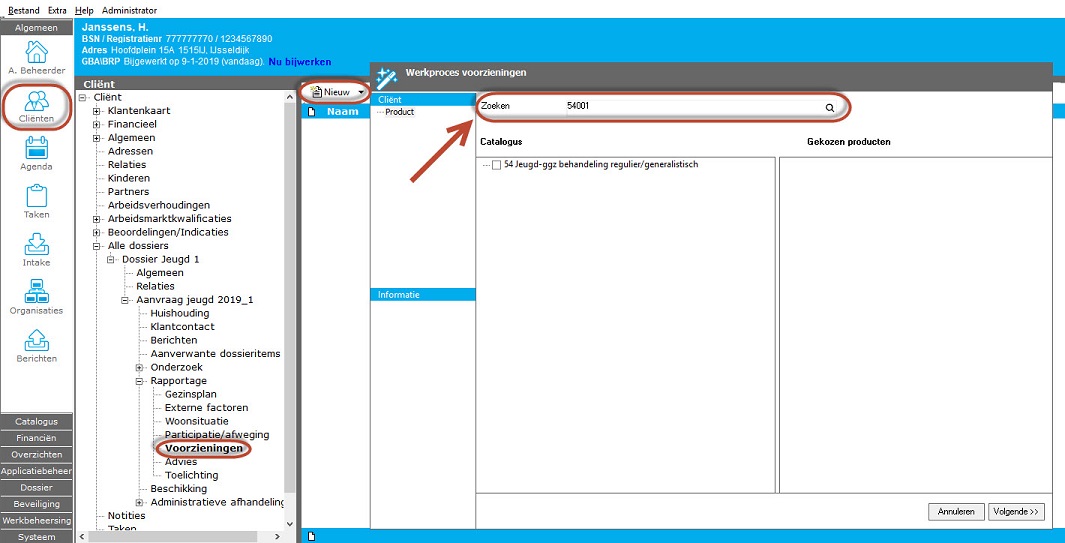
Task: Select the Cliënten sidebar icon
Action: tap(36, 101)
